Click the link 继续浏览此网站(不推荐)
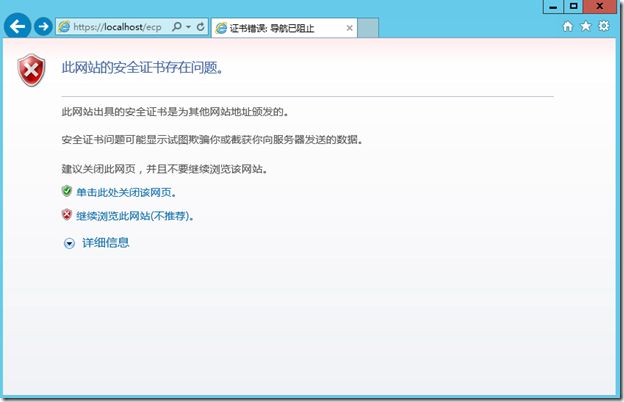Screen dimensions: 624x402 [135, 216]
